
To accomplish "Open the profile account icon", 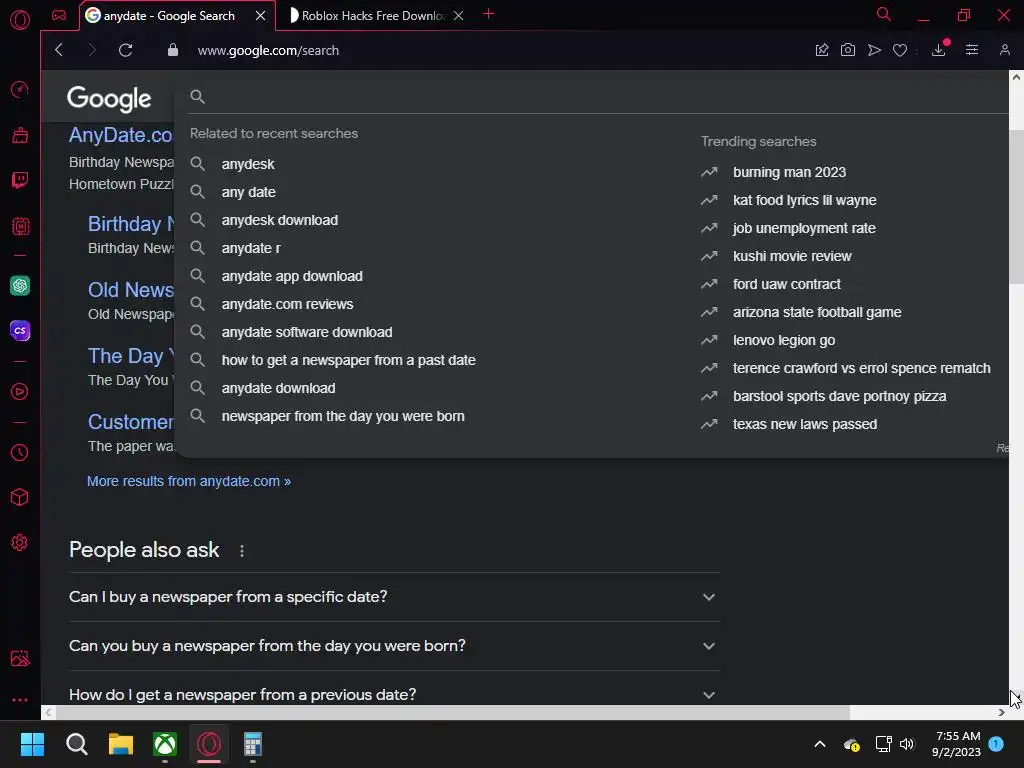I will (x=1004, y=50).
